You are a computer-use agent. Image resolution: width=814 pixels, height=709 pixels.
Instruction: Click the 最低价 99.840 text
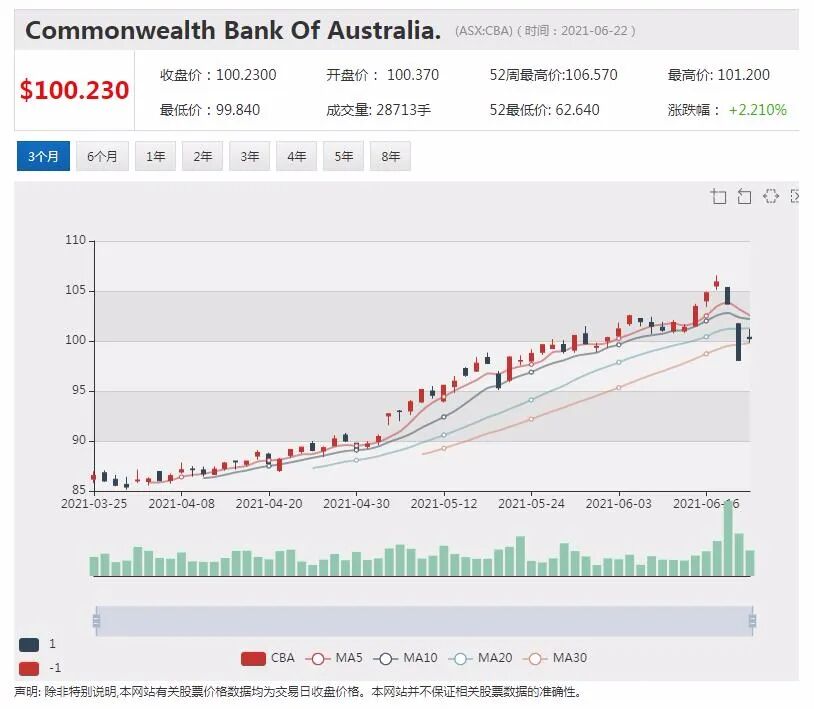(x=210, y=110)
